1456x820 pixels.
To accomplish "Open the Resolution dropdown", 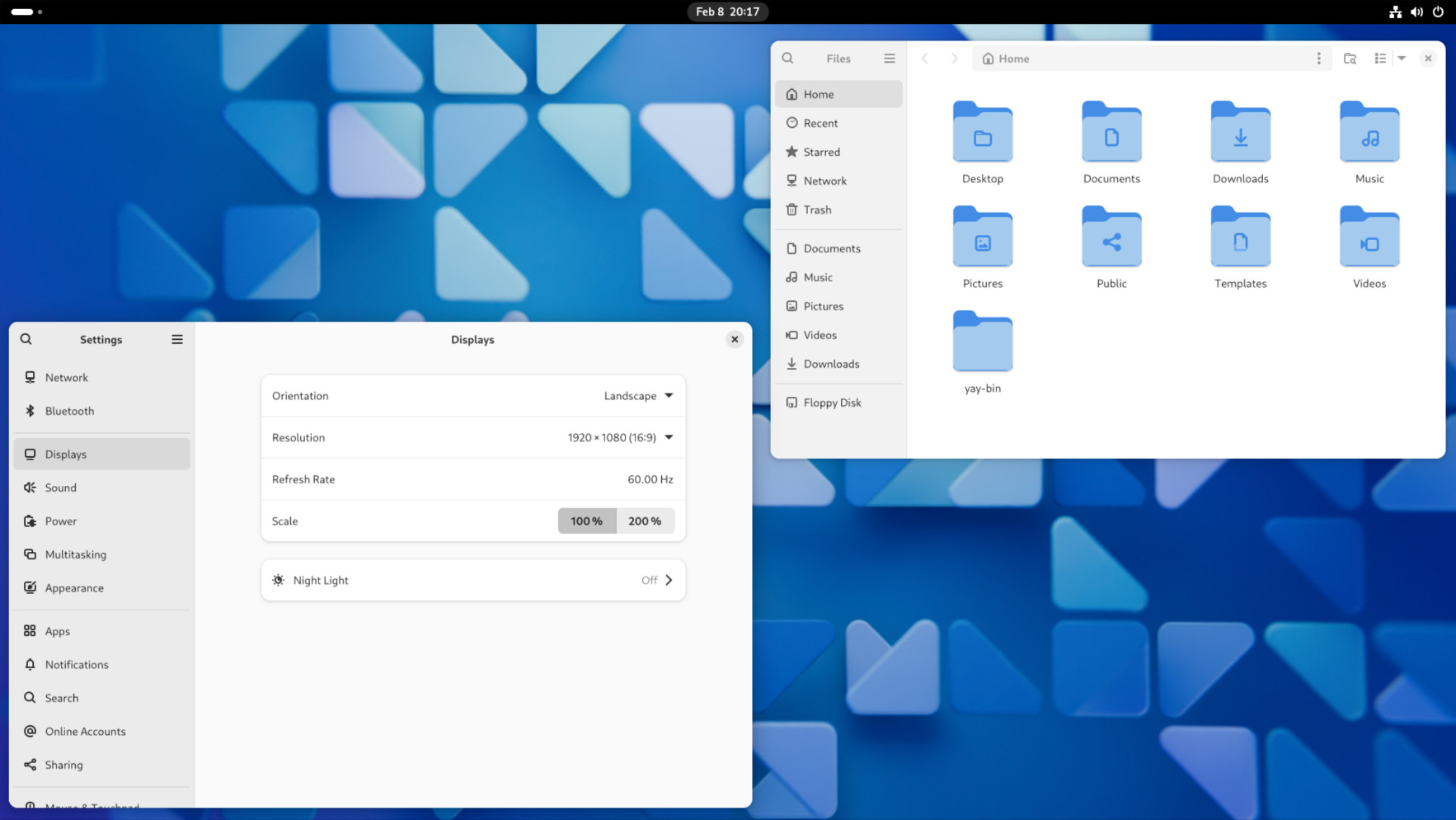I will tap(620, 437).
